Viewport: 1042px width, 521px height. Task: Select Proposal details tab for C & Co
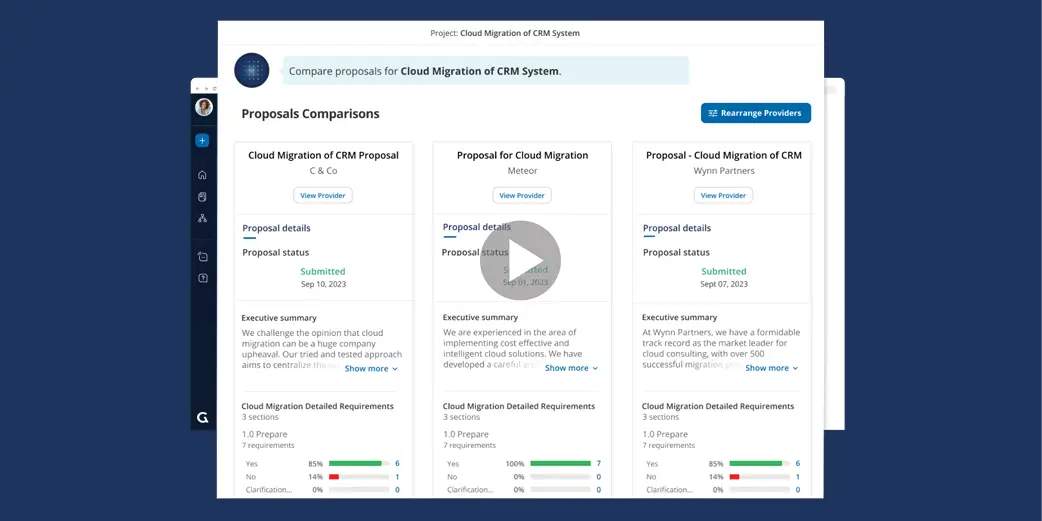click(x=276, y=229)
